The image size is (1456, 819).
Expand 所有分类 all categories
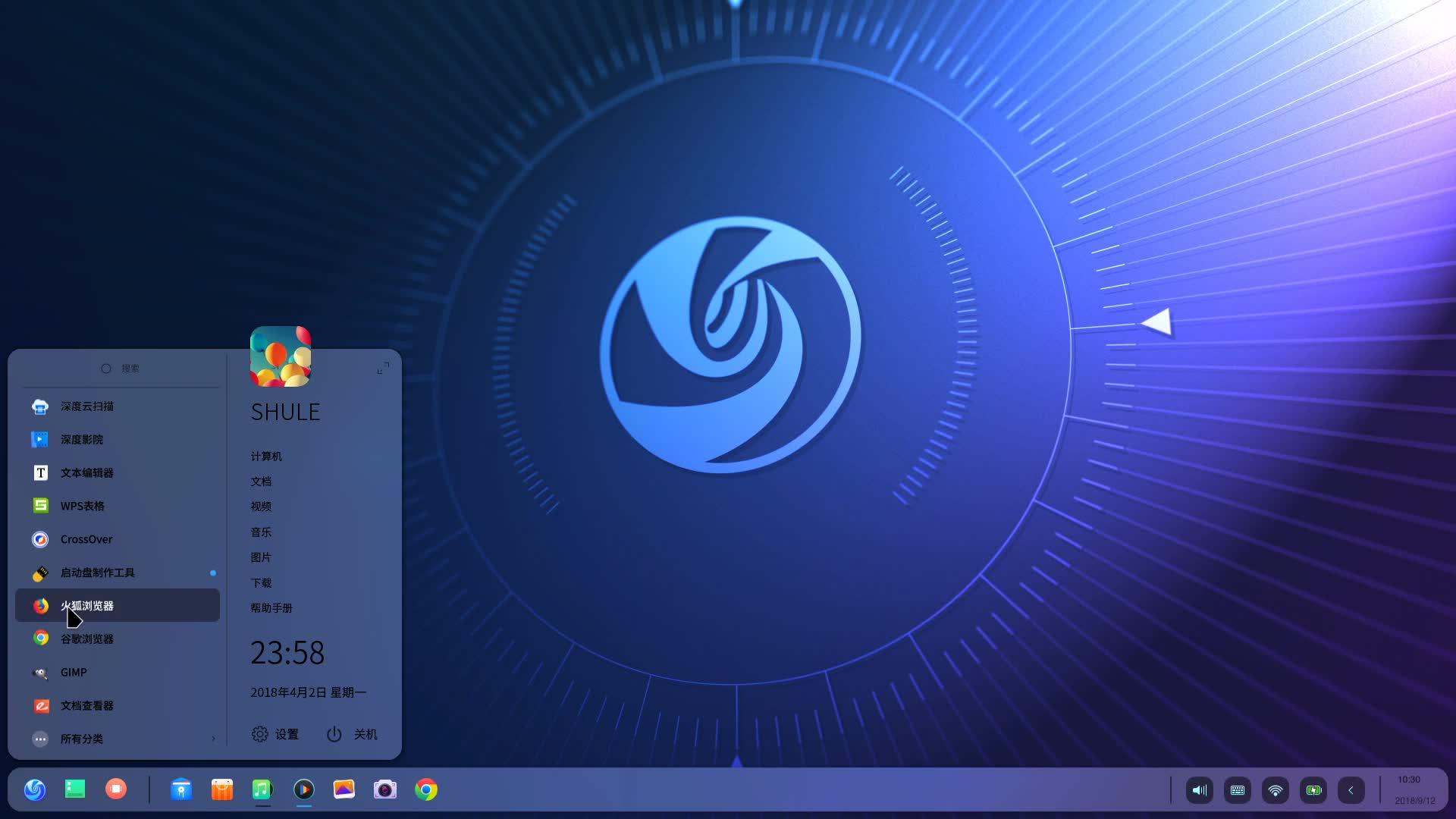(118, 739)
